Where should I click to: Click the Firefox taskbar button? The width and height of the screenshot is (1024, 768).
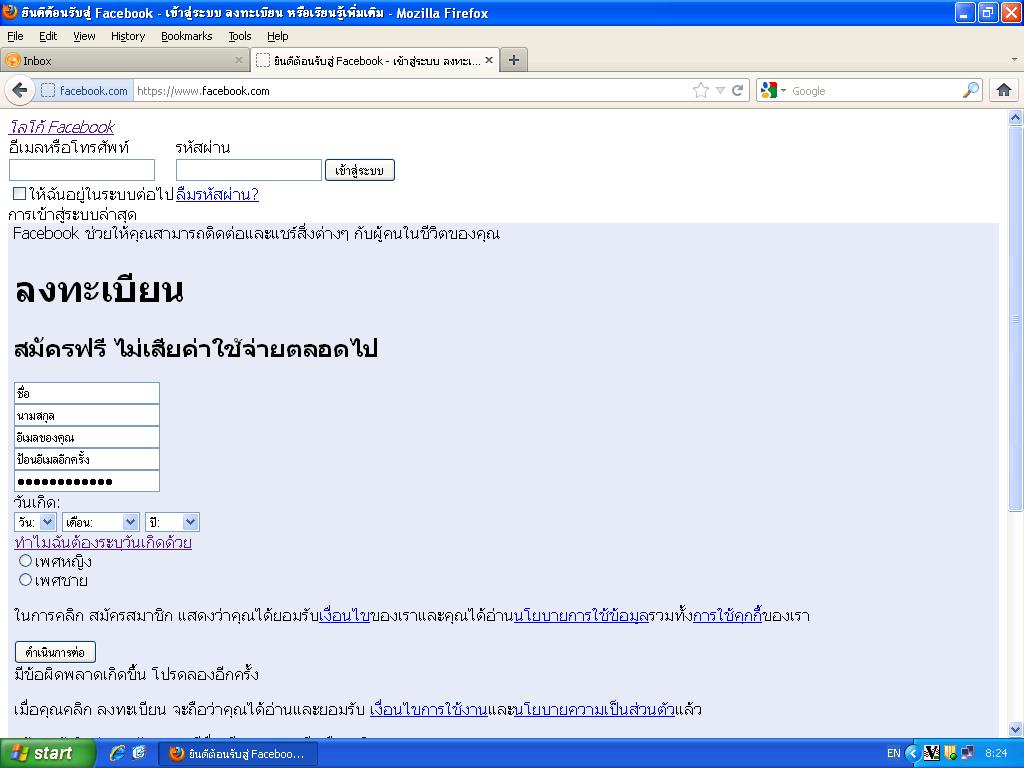click(x=238, y=754)
